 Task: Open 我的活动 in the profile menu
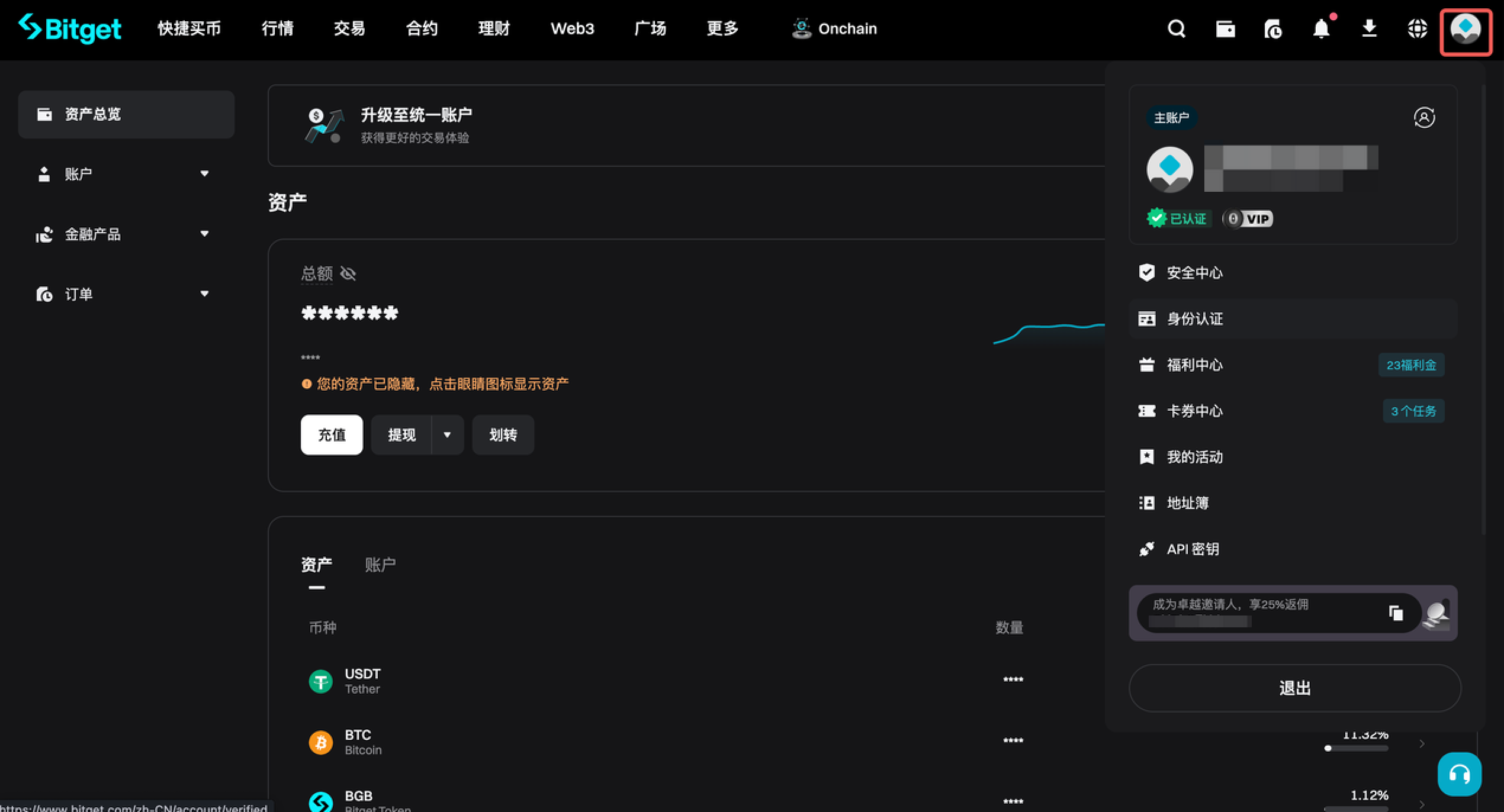[1293, 457]
